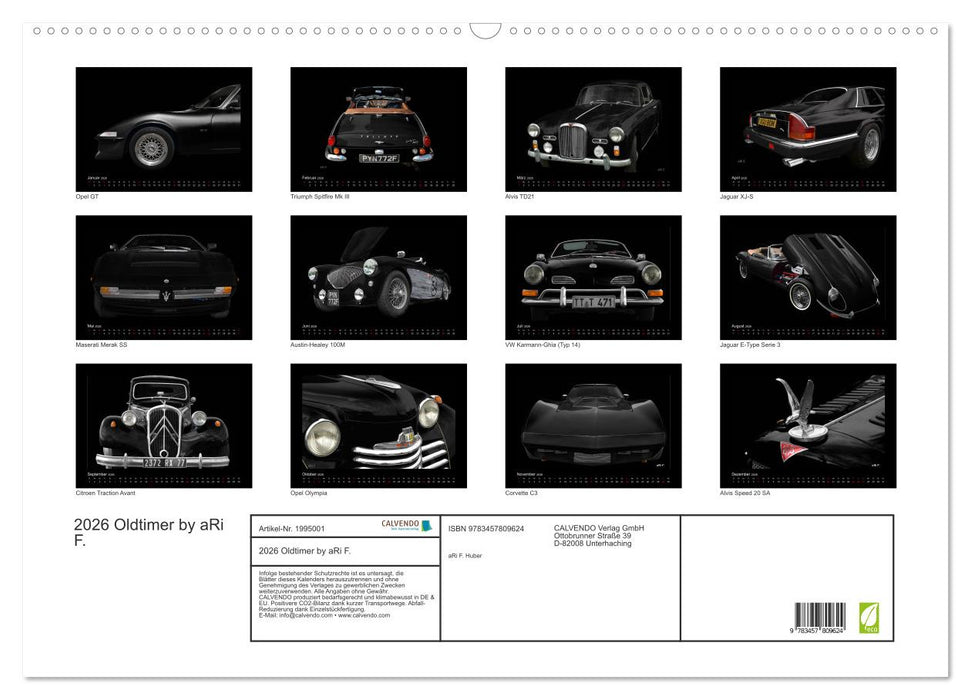Select the Austin-Healey 100M photo

point(378,274)
